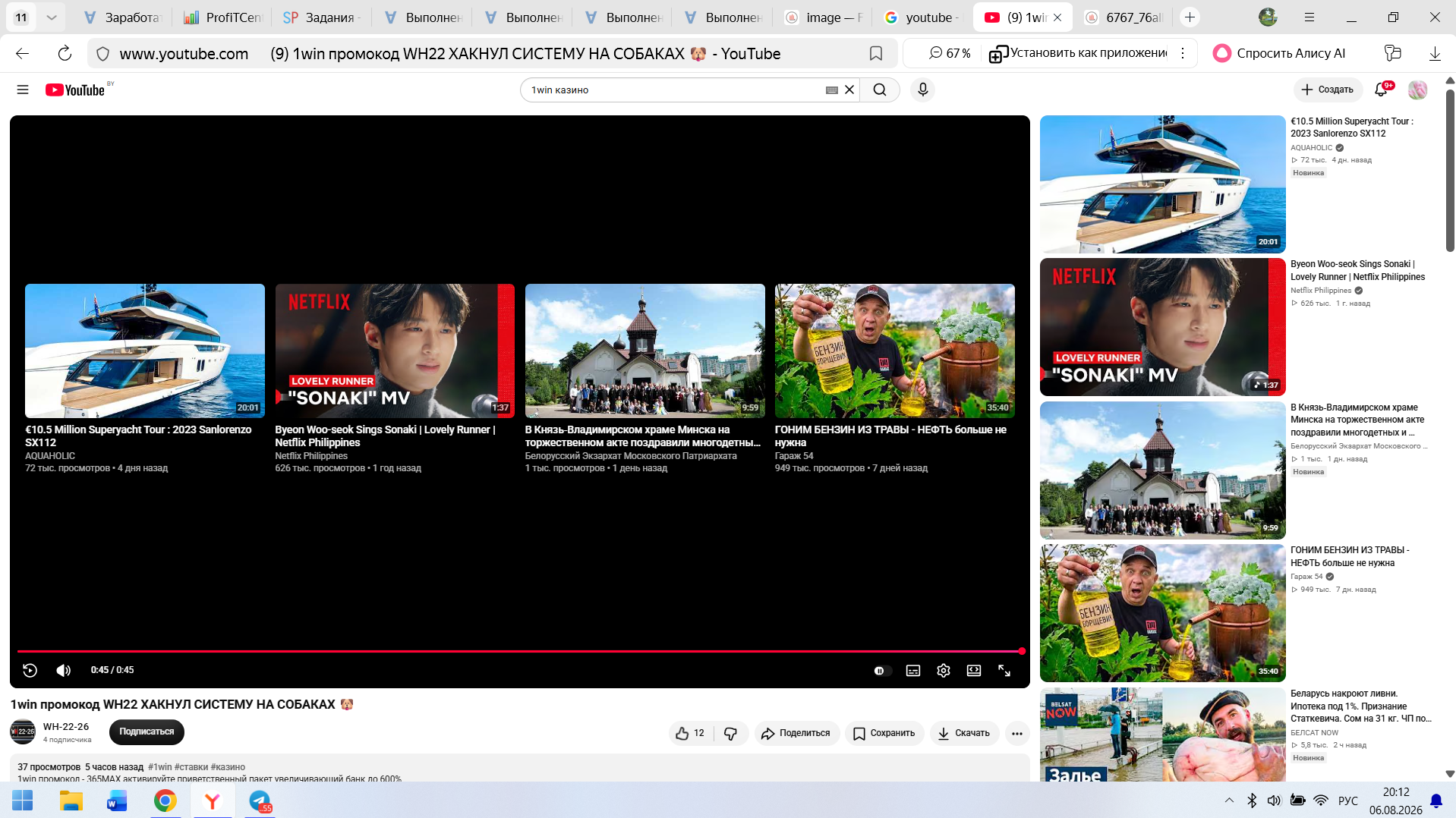
Task: Switch to Заработать tab
Action: 122,17
